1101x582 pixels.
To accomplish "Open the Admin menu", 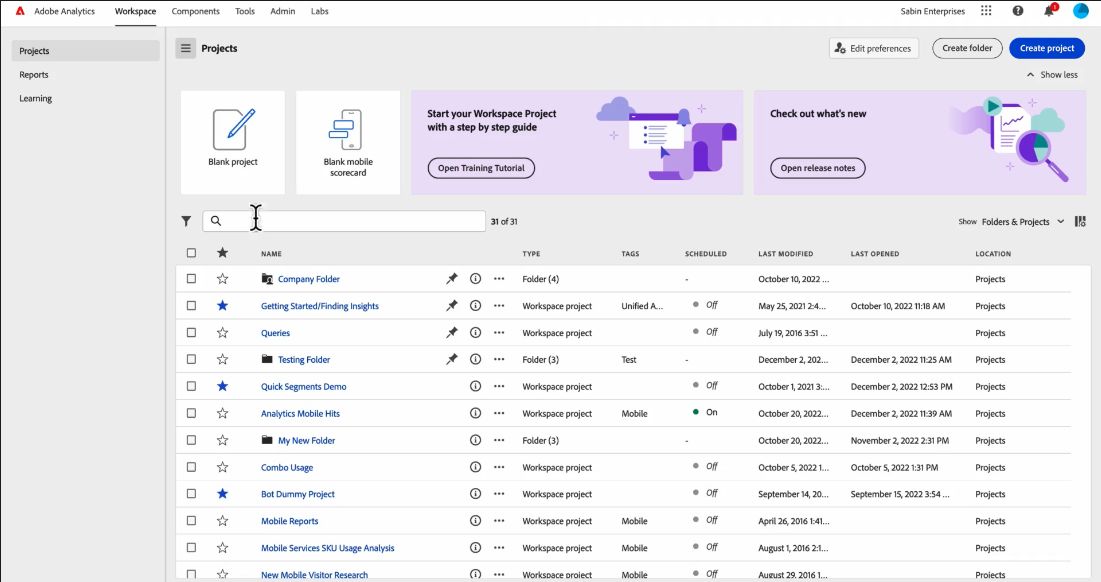I will (x=283, y=11).
